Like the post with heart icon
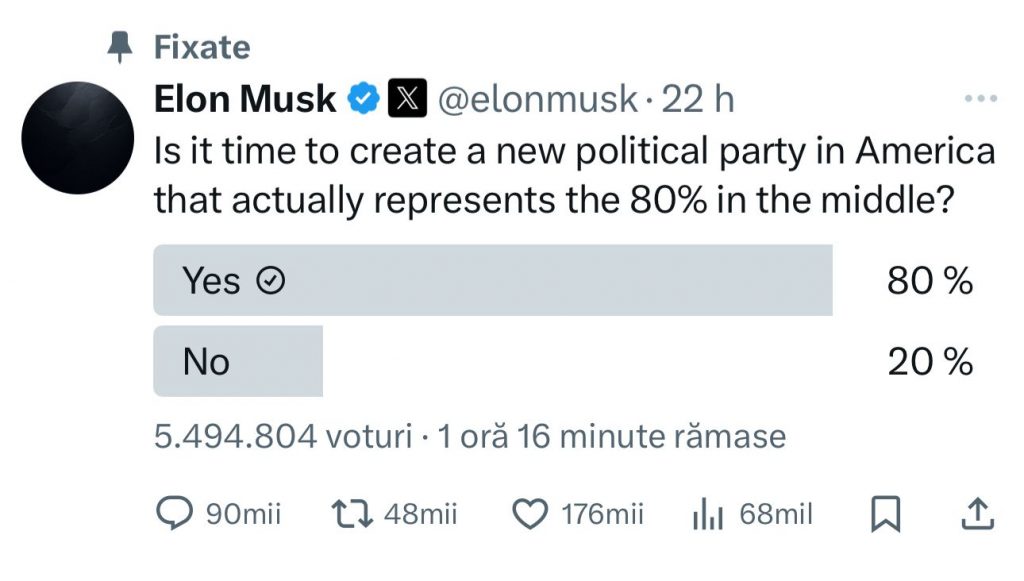Viewport: 1024px width, 581px height. (x=530, y=513)
